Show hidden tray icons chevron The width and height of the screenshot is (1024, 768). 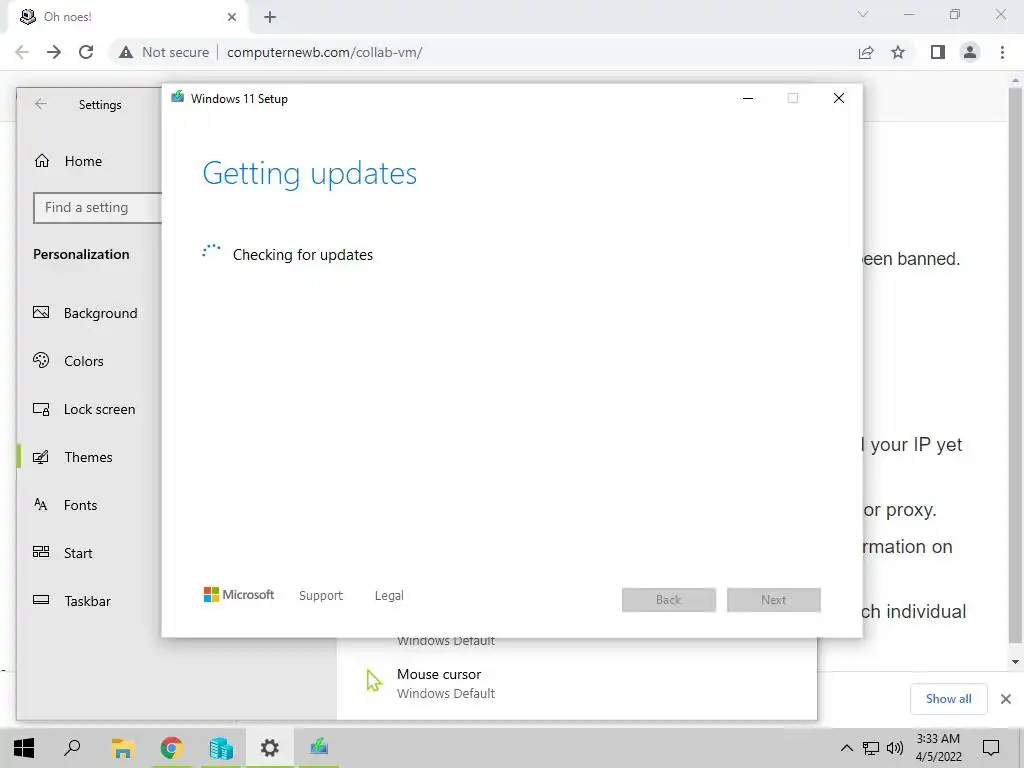[x=846, y=748]
